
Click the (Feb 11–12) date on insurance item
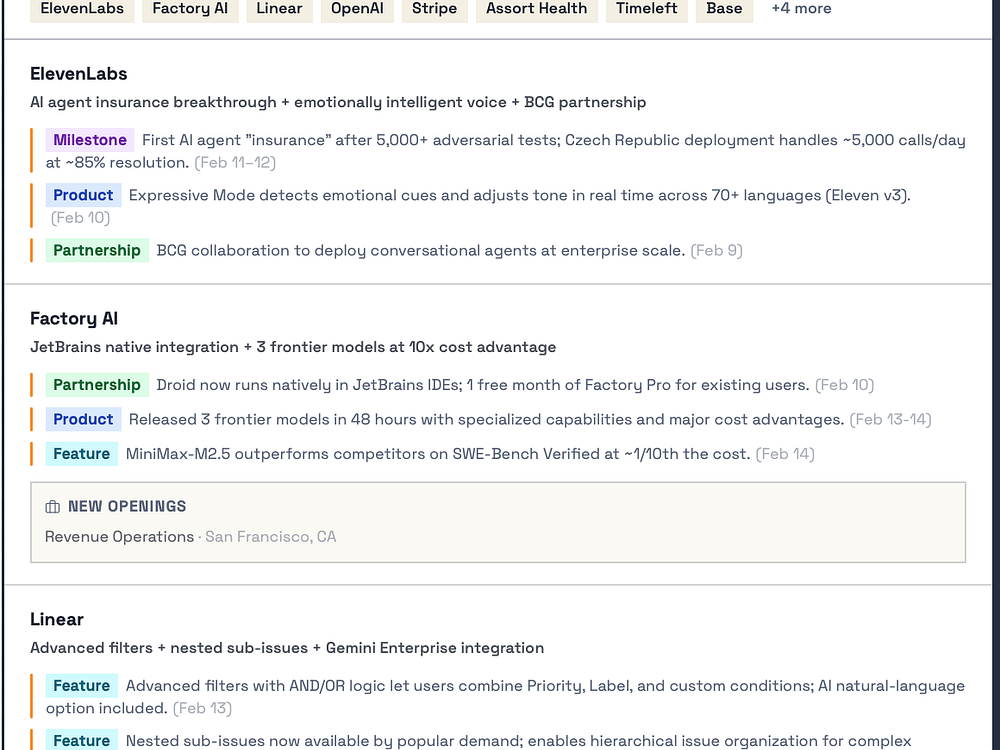(235, 163)
